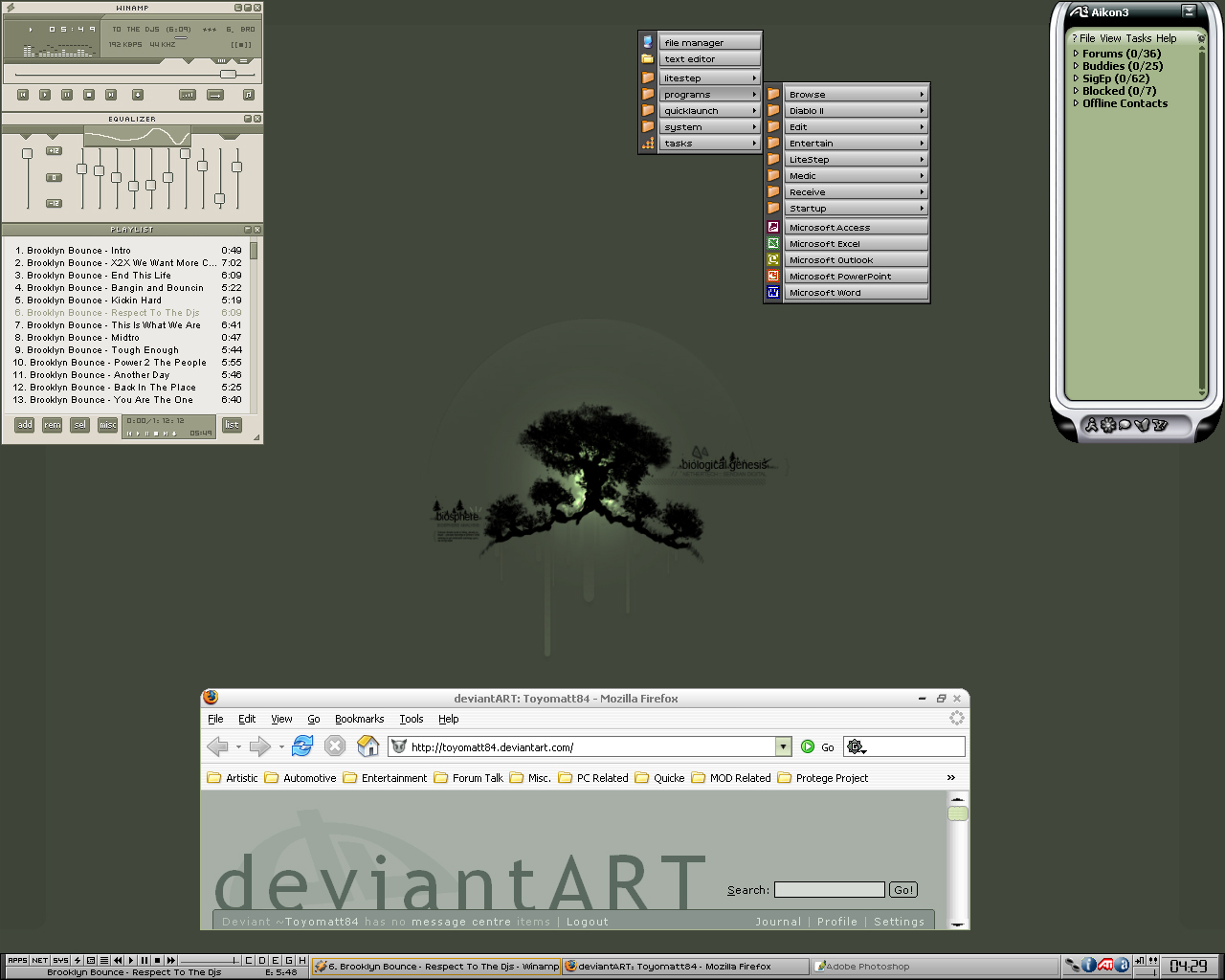This screenshot has width=1225, height=980.
Task: Go to Firefox Home page
Action: pyautogui.click(x=367, y=746)
